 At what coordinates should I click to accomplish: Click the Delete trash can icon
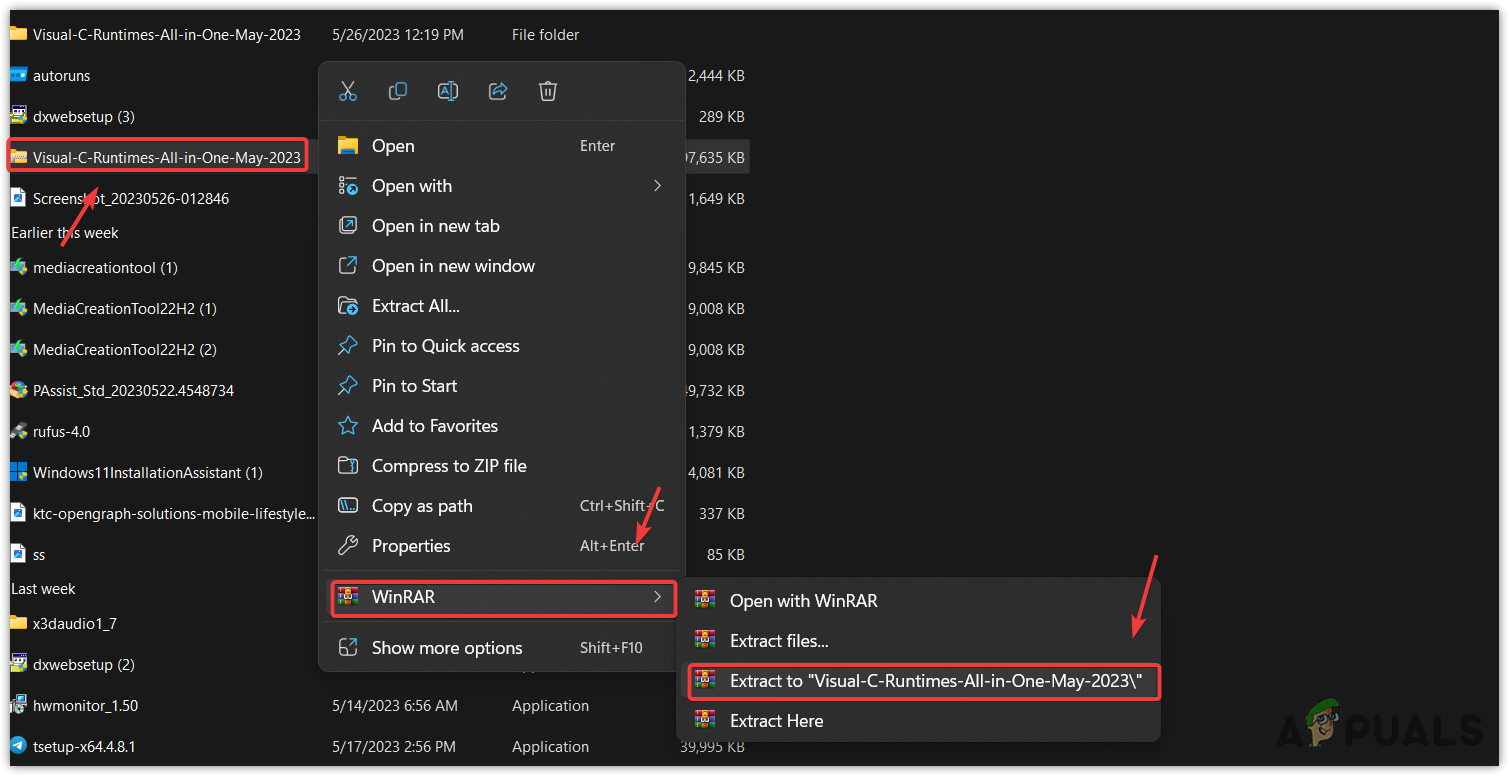(548, 91)
